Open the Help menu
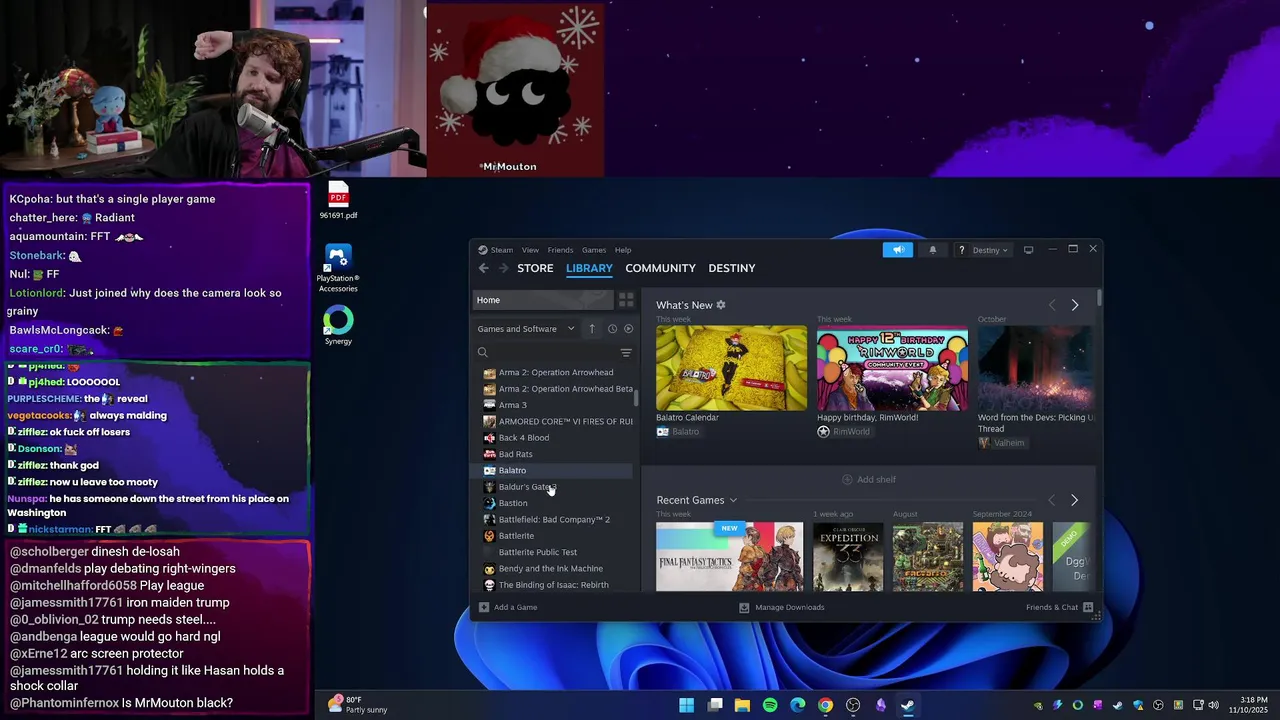This screenshot has width=1280, height=720. (623, 250)
